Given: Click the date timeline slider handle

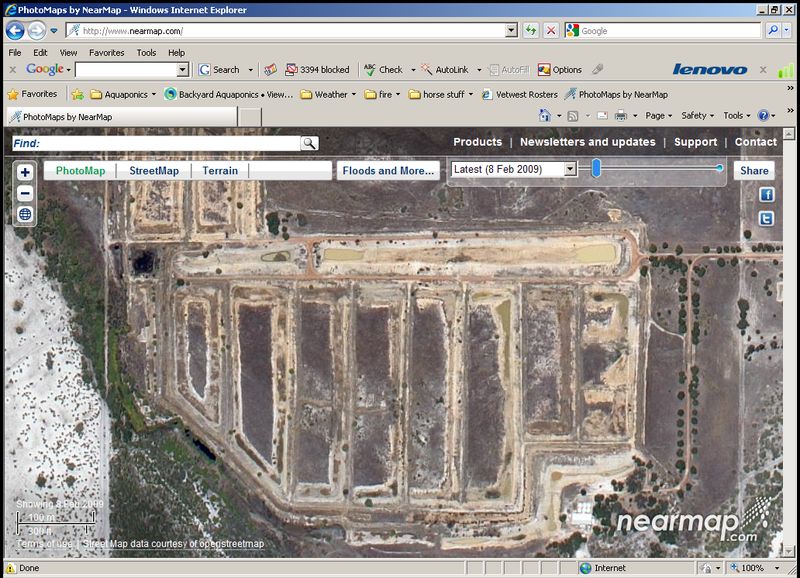Looking at the screenshot, I should (x=596, y=168).
